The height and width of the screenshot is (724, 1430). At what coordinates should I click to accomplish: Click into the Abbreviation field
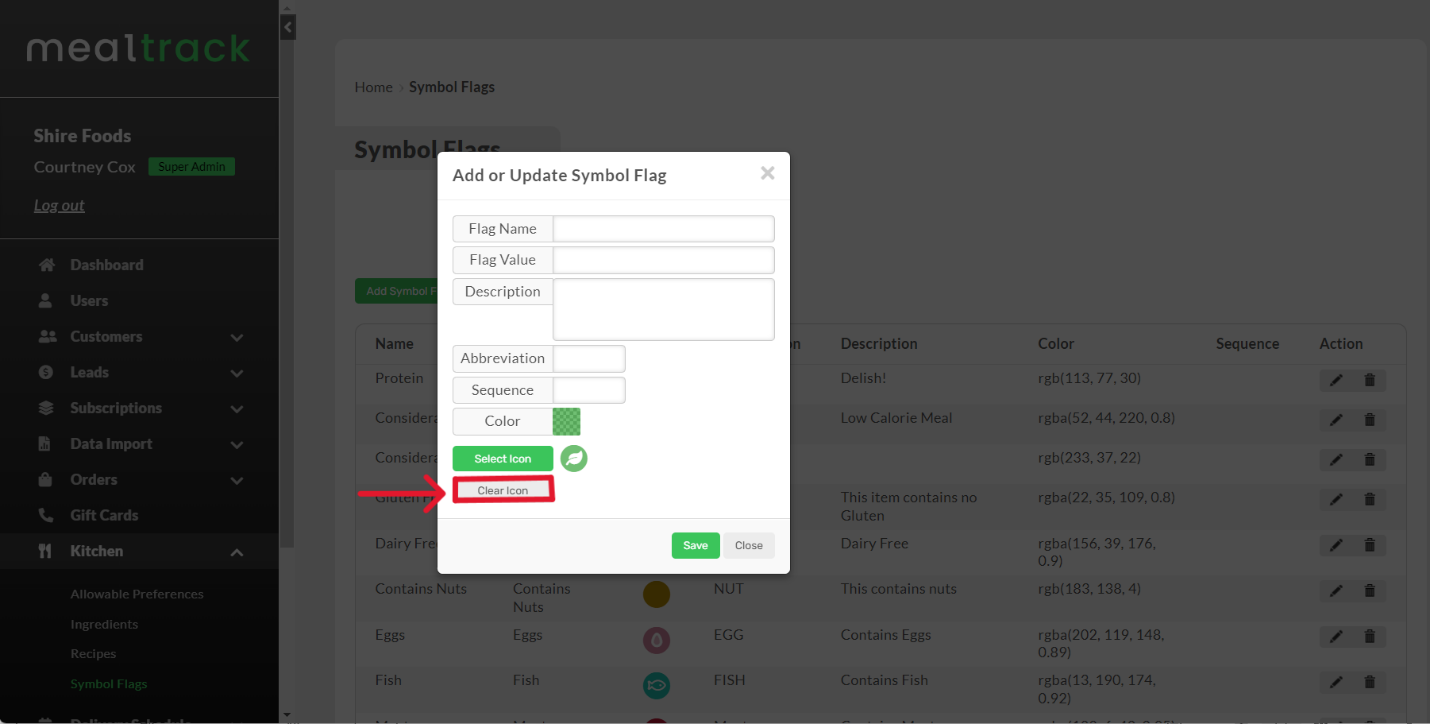coord(589,359)
